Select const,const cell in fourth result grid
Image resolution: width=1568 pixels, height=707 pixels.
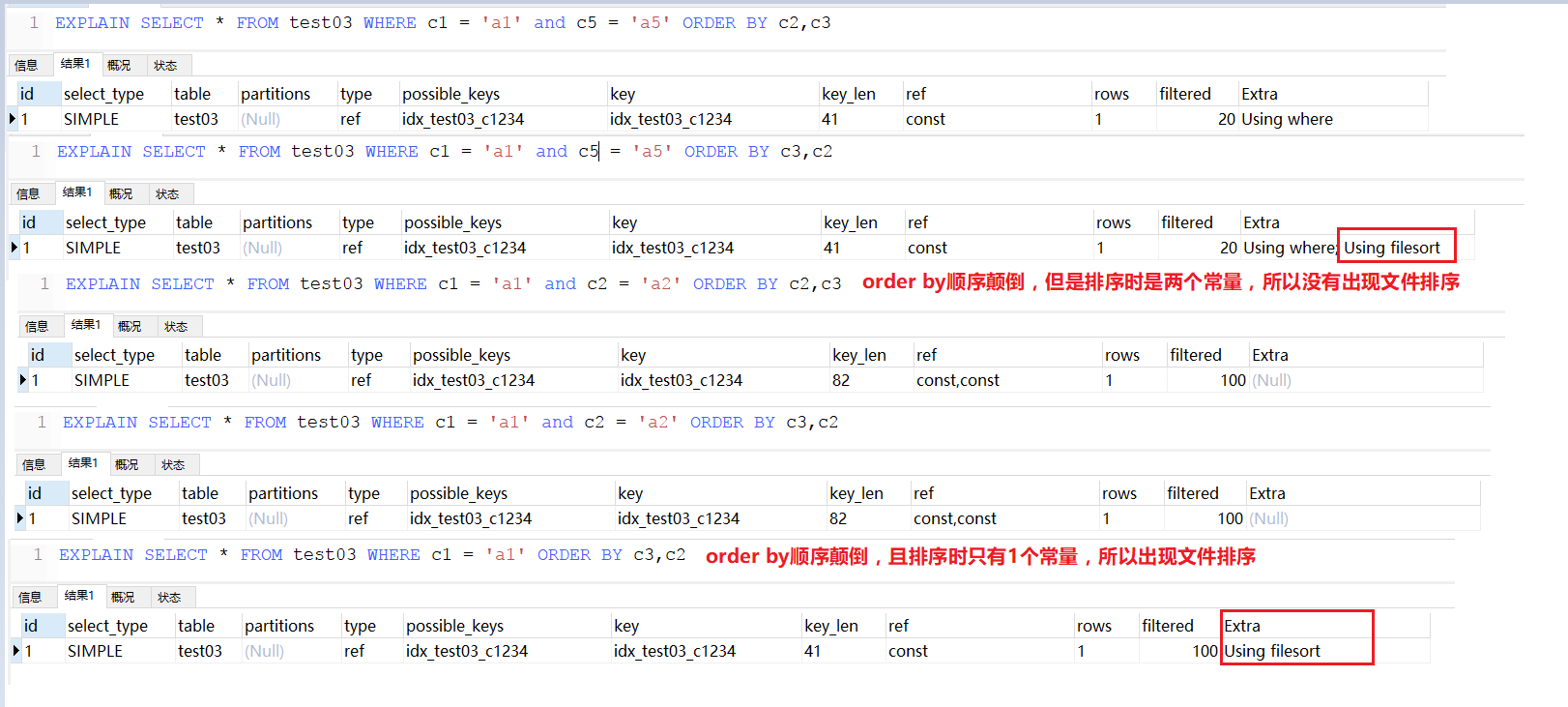coord(1003,518)
